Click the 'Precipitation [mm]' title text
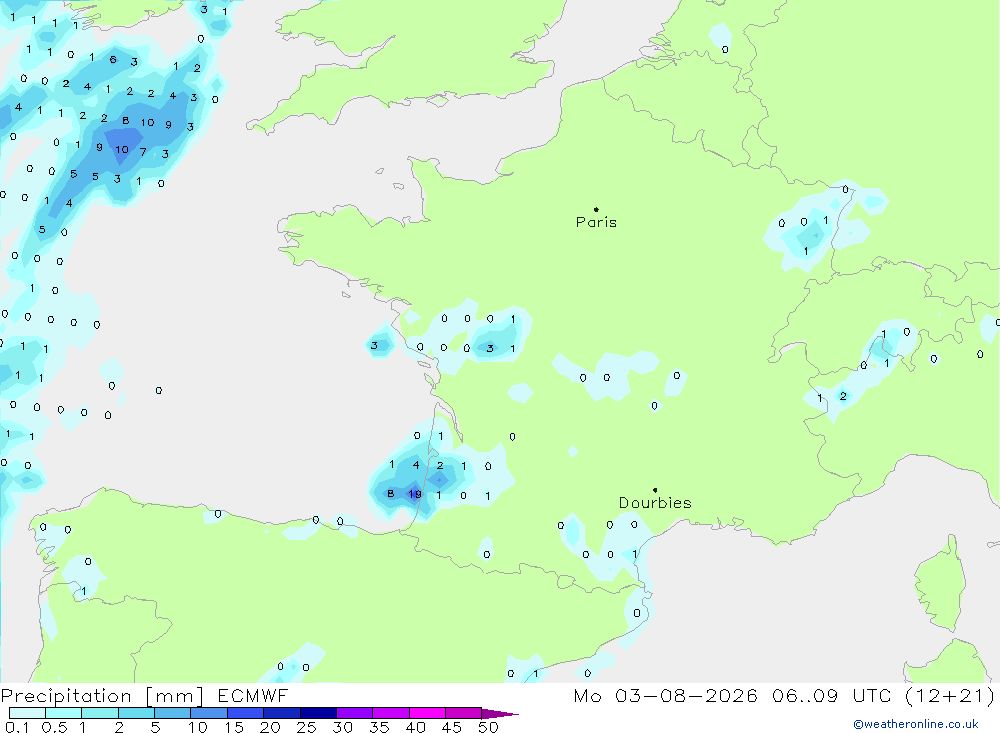The height and width of the screenshot is (733, 1000). click(x=102, y=696)
